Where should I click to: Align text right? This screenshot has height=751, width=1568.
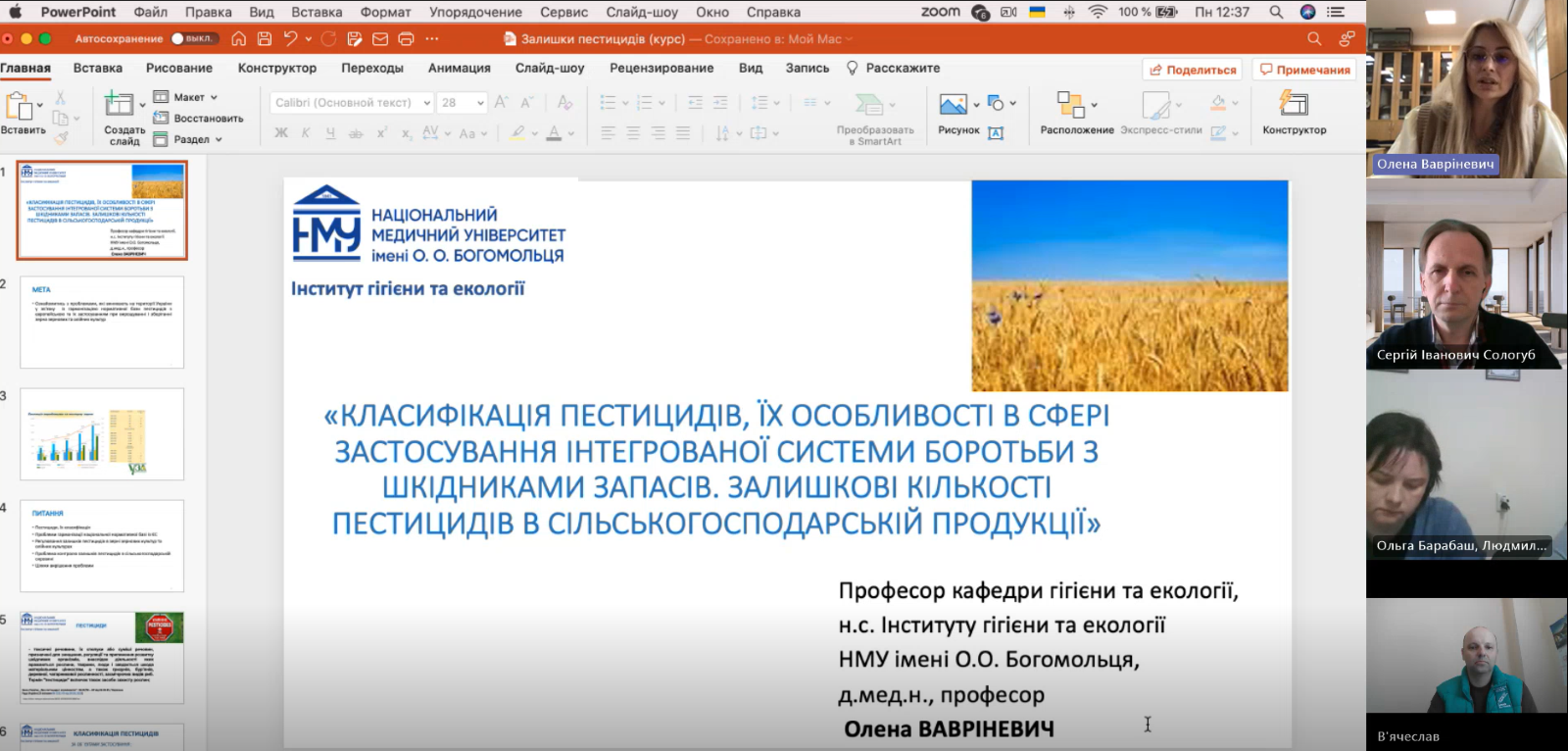(x=658, y=132)
